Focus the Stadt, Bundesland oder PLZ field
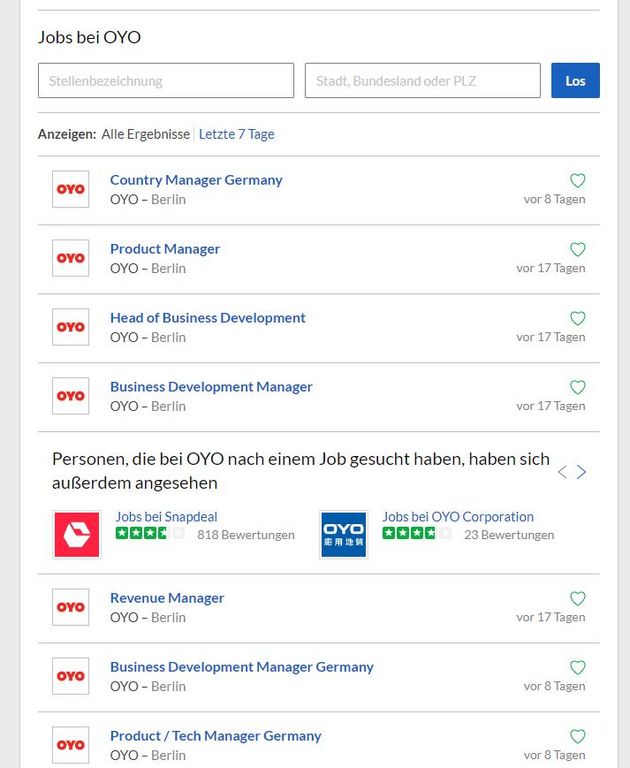630x768 pixels. (x=422, y=81)
